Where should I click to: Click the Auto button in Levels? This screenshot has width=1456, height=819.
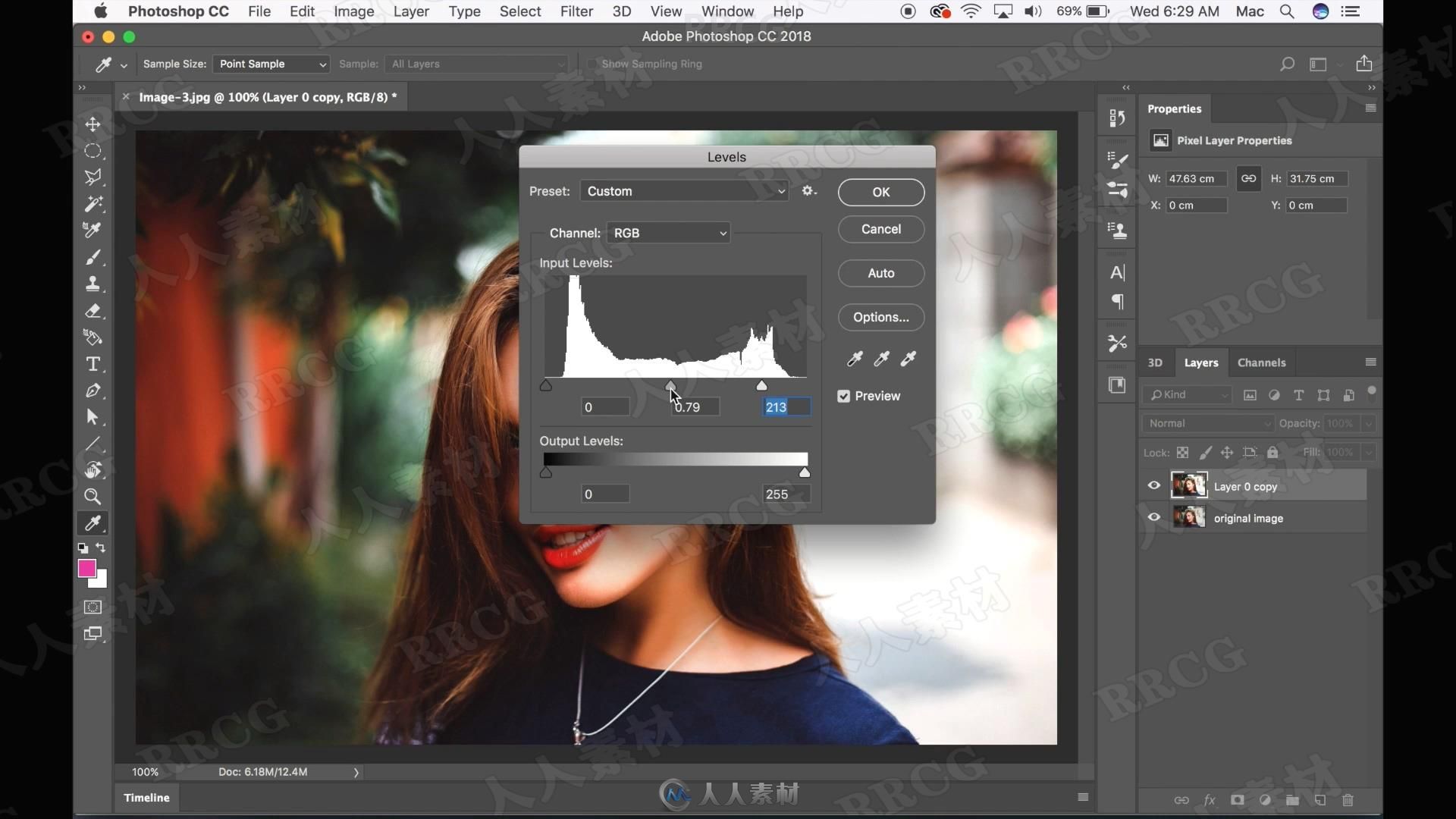[881, 272]
